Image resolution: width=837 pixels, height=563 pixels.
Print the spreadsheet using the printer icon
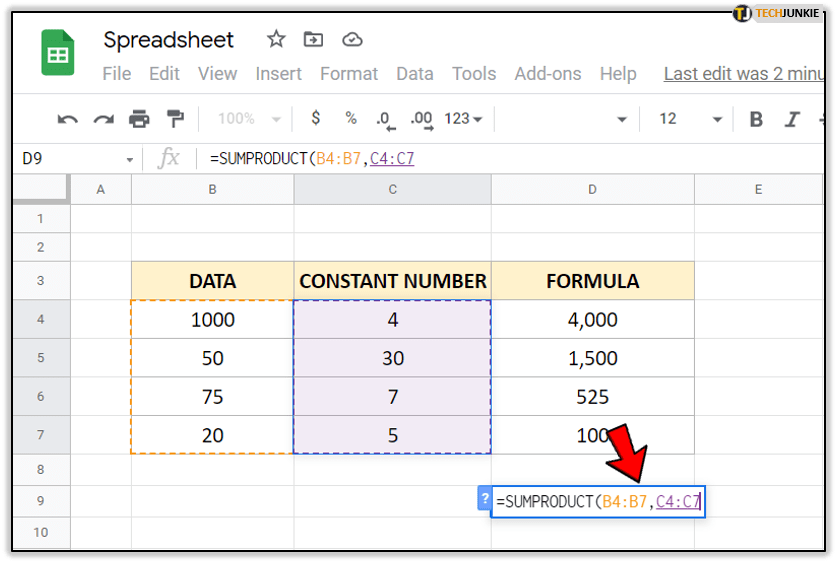click(x=139, y=119)
